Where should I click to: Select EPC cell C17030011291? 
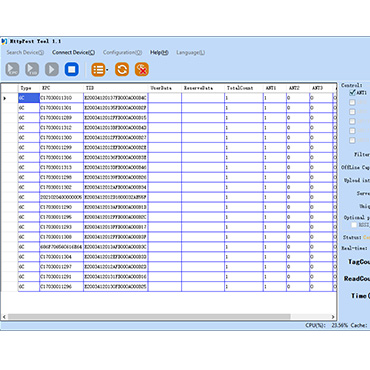pos(61,277)
